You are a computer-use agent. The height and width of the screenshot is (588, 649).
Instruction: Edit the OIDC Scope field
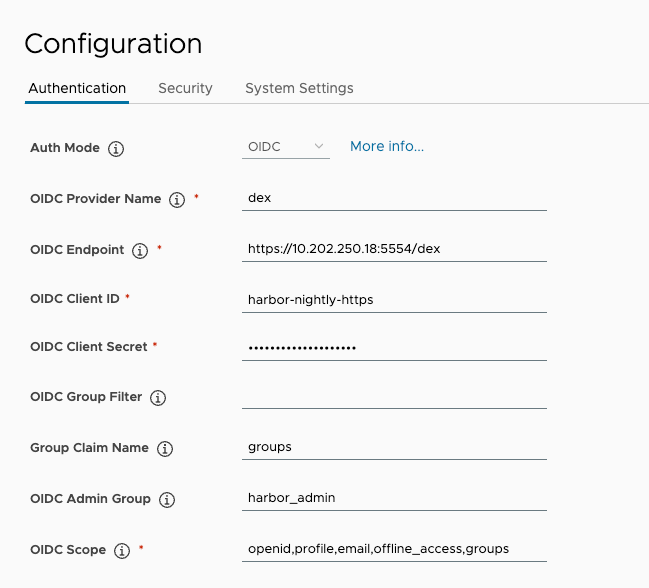click(x=394, y=549)
